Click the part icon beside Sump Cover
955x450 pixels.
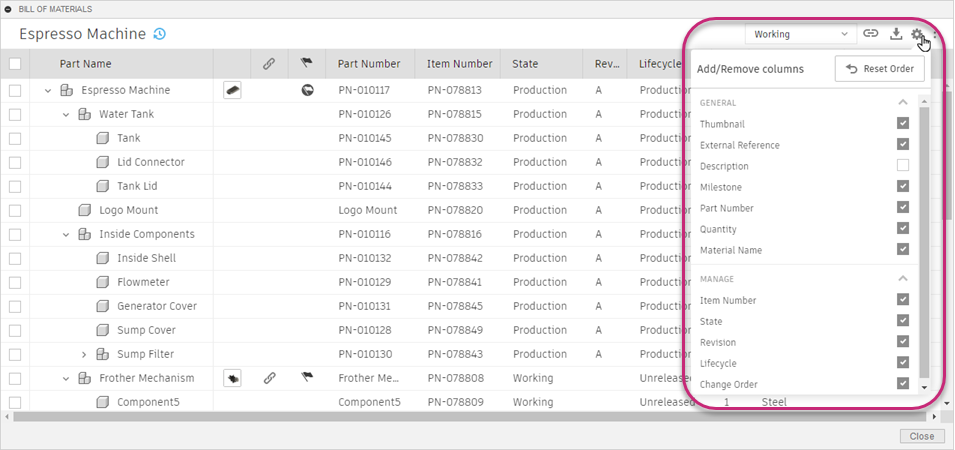(103, 330)
